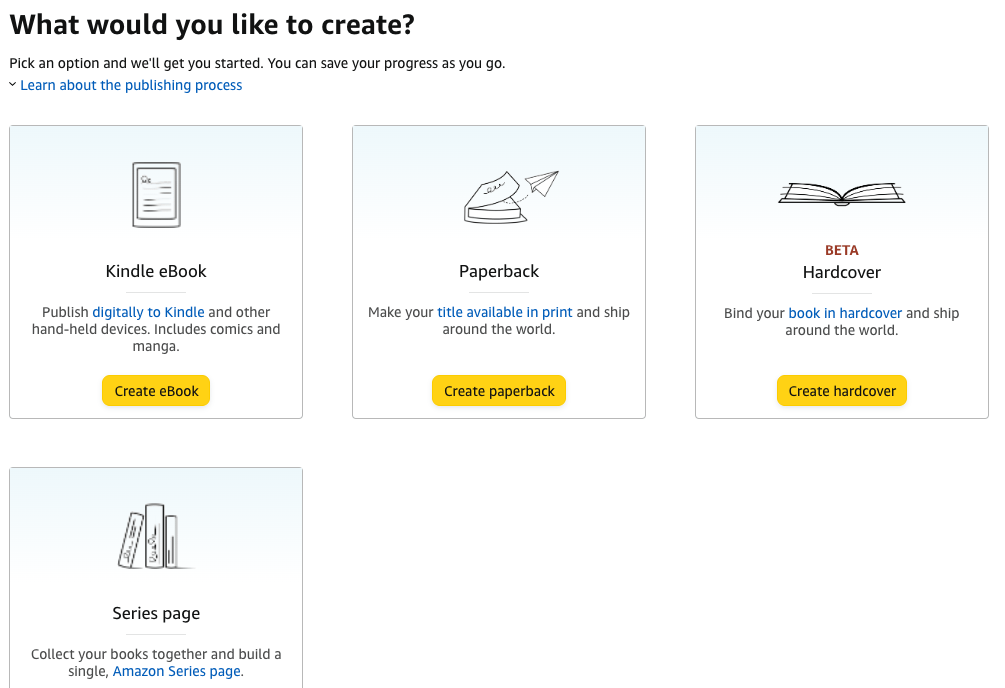Select the Paperback card heading

[x=499, y=271]
